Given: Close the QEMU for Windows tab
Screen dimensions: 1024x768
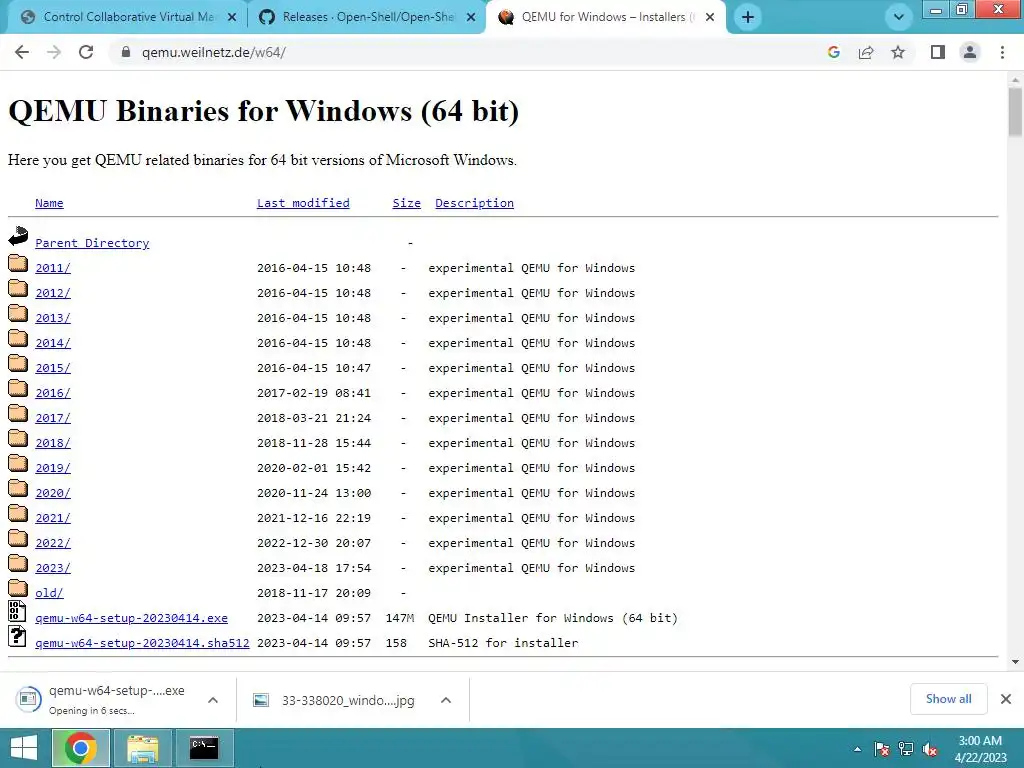Looking at the screenshot, I should pyautogui.click(x=710, y=18).
